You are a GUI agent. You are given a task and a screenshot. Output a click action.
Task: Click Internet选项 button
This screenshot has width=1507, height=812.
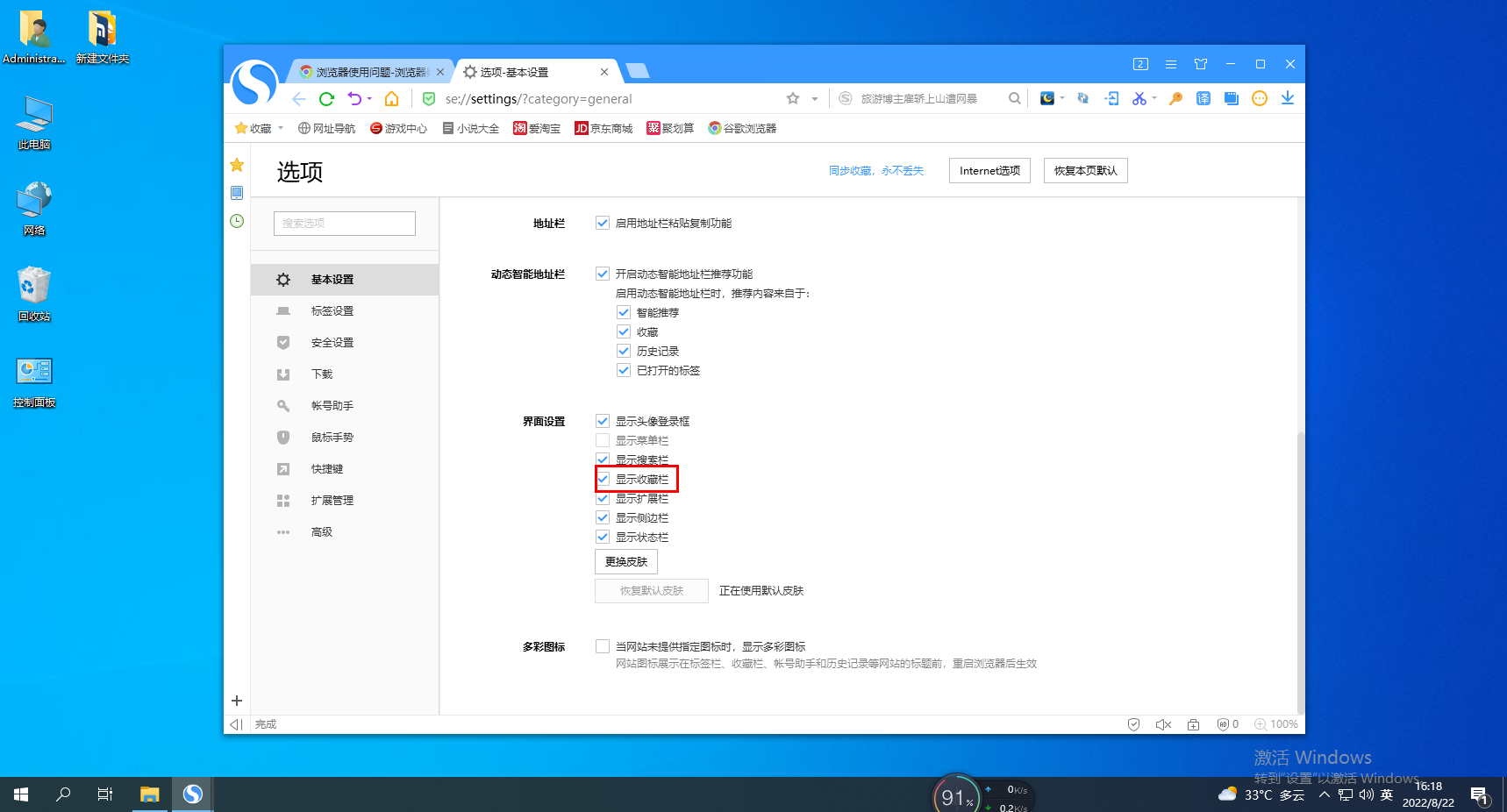click(989, 170)
